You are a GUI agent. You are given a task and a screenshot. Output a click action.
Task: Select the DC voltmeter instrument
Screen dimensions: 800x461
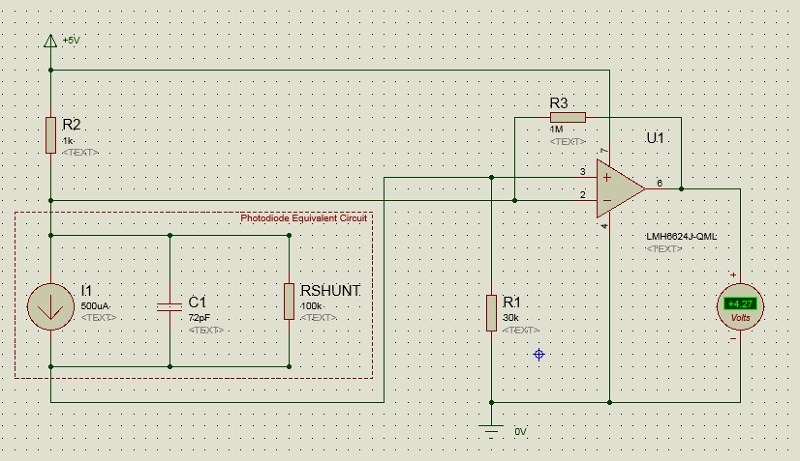(x=740, y=307)
